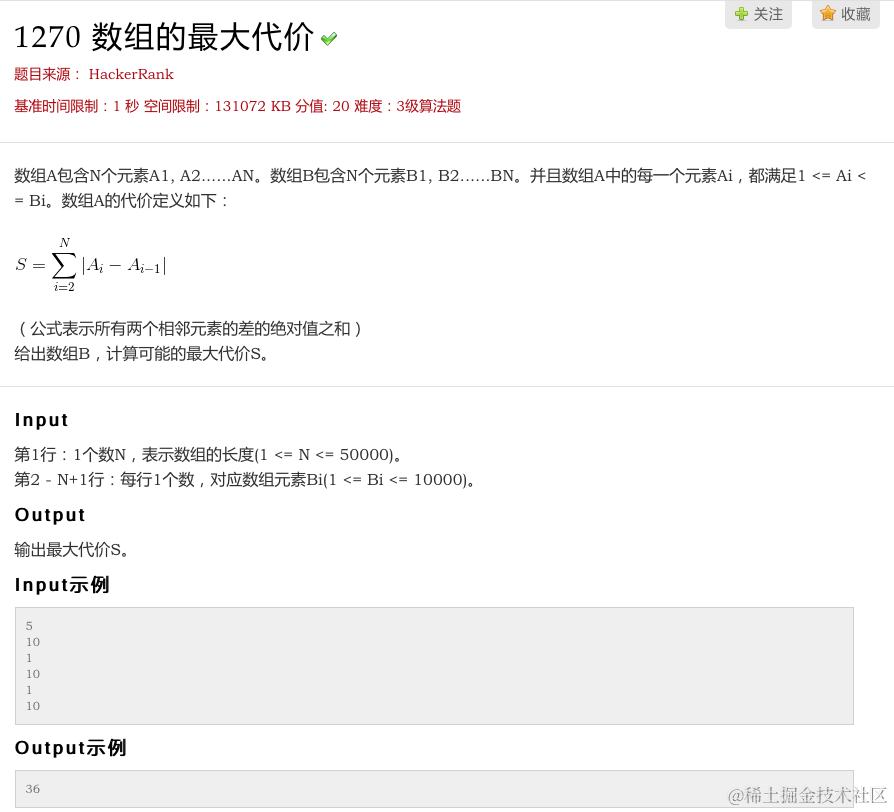Click the green solved checkmark beside the title
The height and width of the screenshot is (812, 894).
click(x=329, y=38)
